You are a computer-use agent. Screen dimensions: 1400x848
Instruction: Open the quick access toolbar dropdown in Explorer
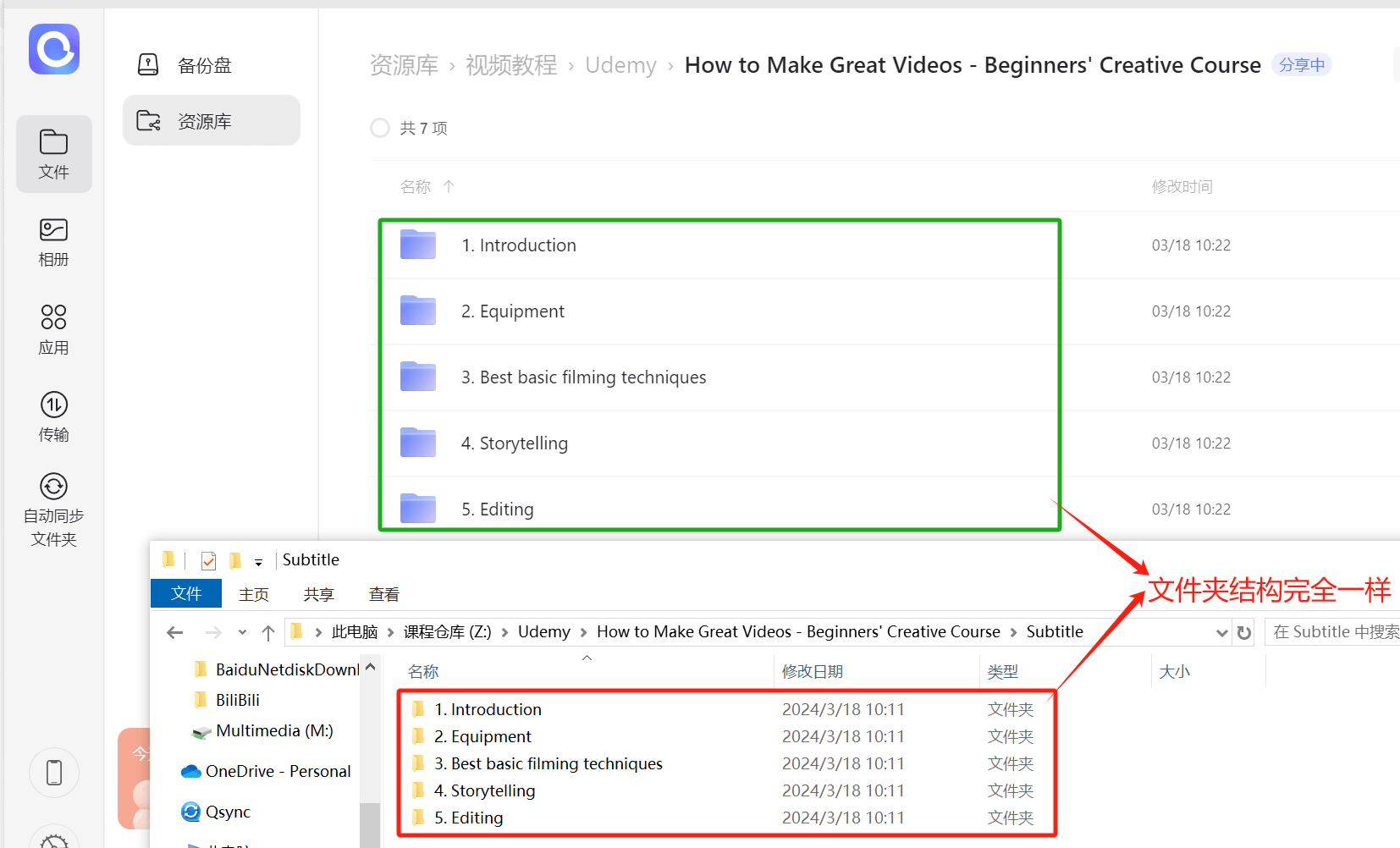click(x=258, y=562)
